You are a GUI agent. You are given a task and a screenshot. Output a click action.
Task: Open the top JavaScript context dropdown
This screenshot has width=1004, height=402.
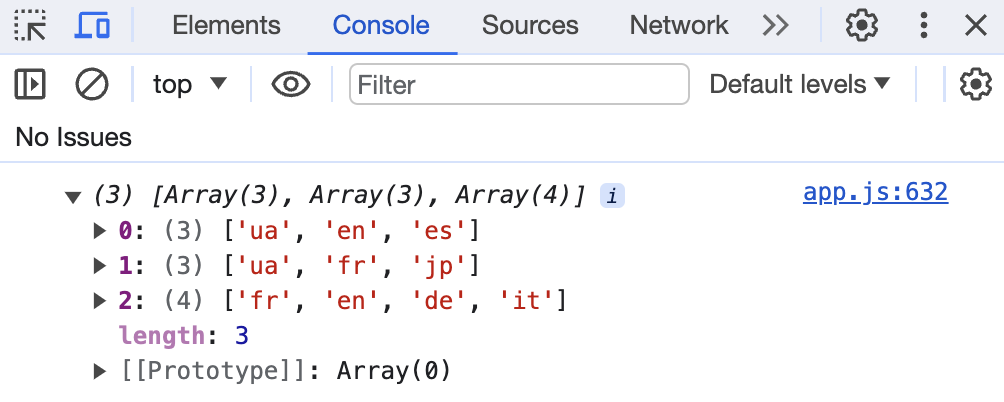coord(190,85)
